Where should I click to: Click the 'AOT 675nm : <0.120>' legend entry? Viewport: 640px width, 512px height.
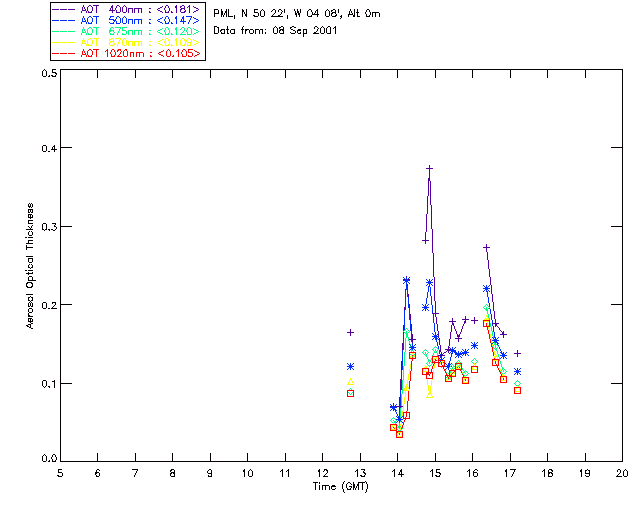(x=127, y=31)
